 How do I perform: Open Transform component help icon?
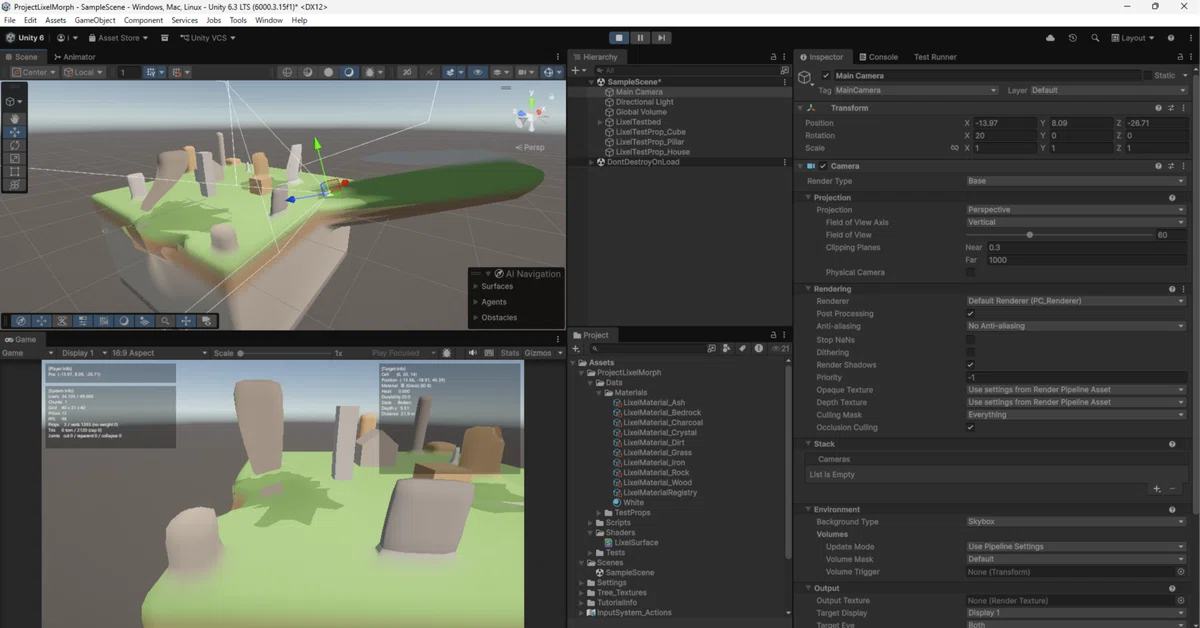(x=1159, y=108)
